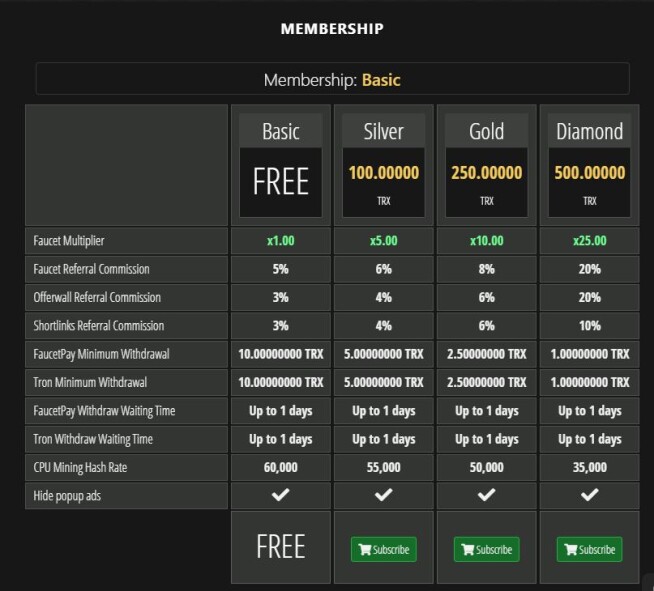Click the Faucet Referral Commission row label
The height and width of the screenshot is (591, 654).
click(91, 269)
